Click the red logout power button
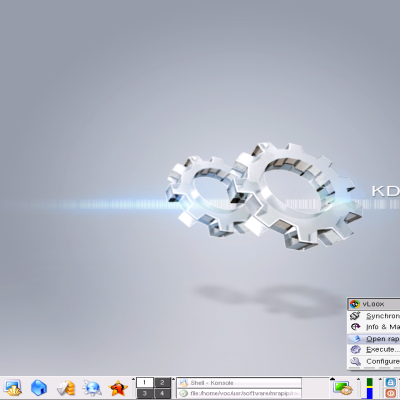Screen dimensions: 400x400 pyautogui.click(x=390, y=393)
